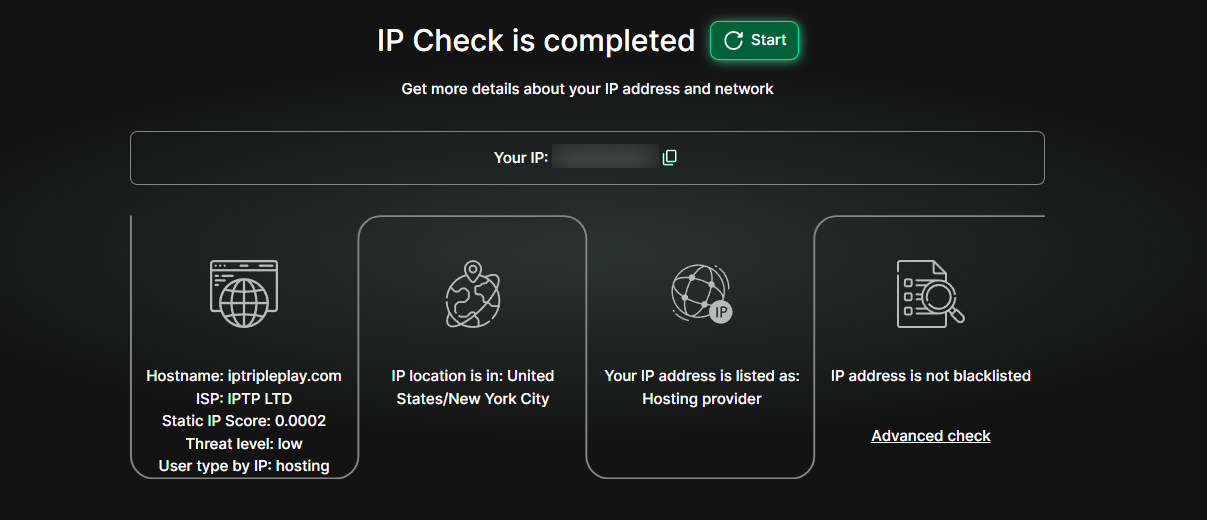Click the ISP: IPTP LTD line

244,398
